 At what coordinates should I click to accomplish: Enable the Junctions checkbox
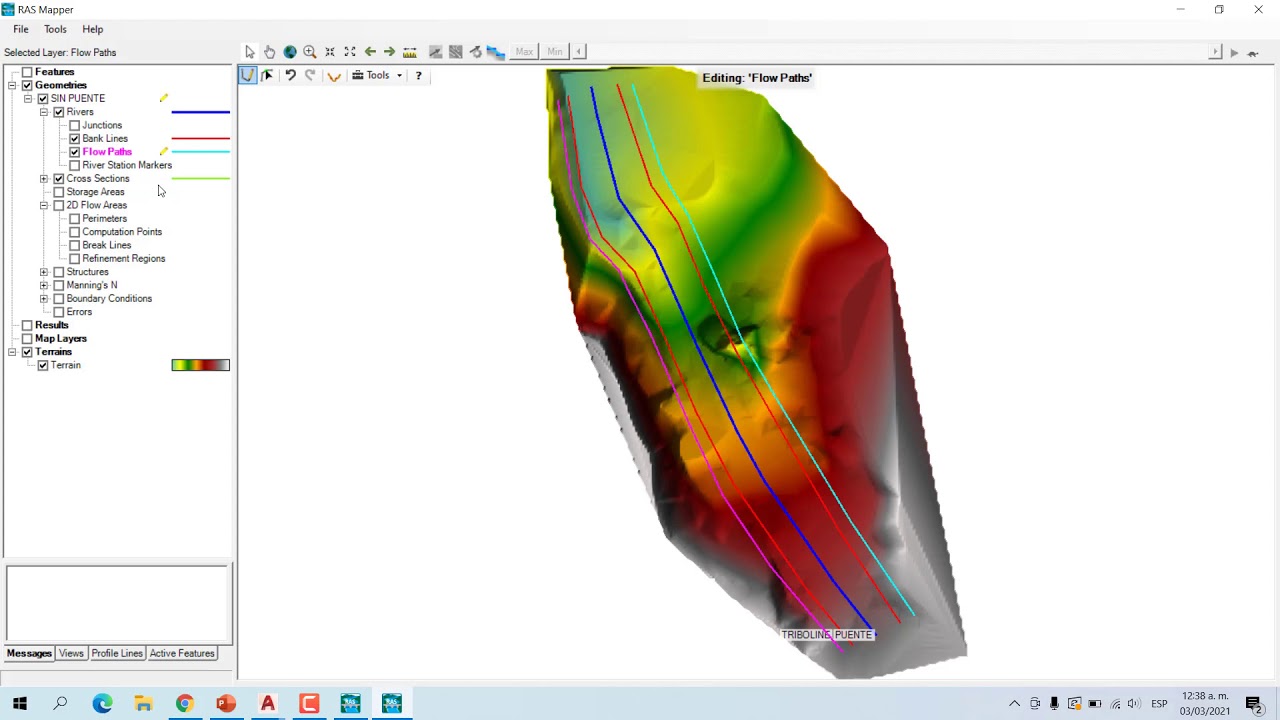click(x=75, y=125)
